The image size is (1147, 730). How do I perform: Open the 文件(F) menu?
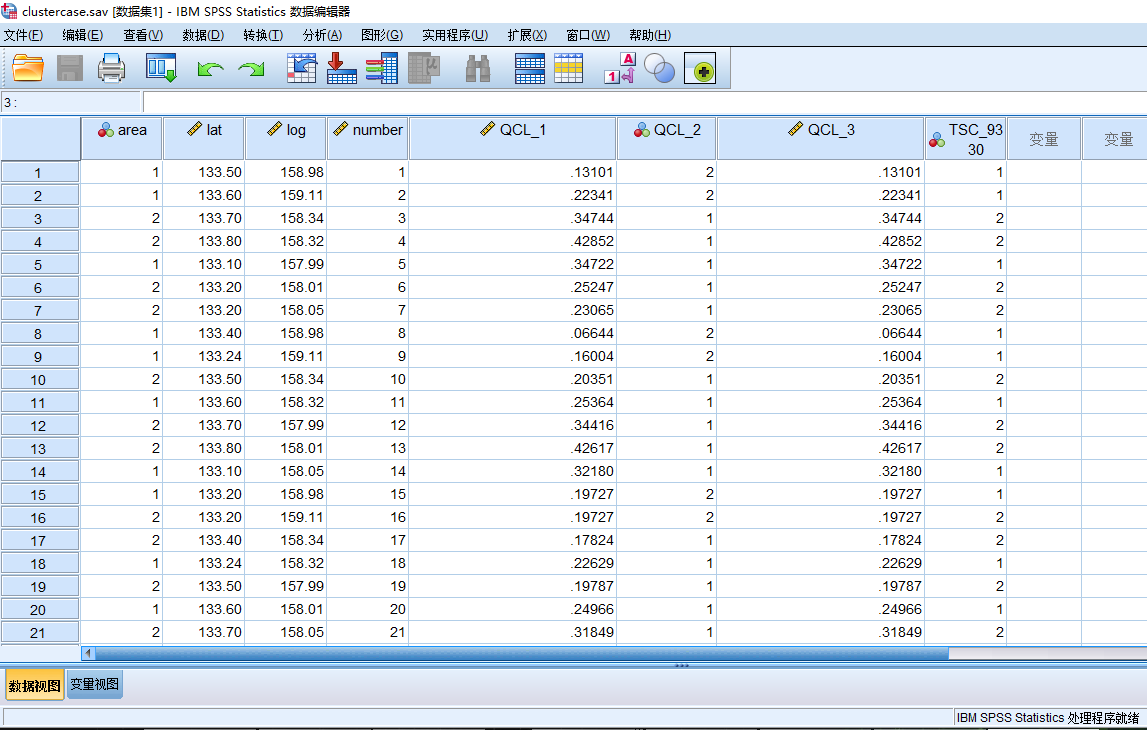[x=23, y=35]
